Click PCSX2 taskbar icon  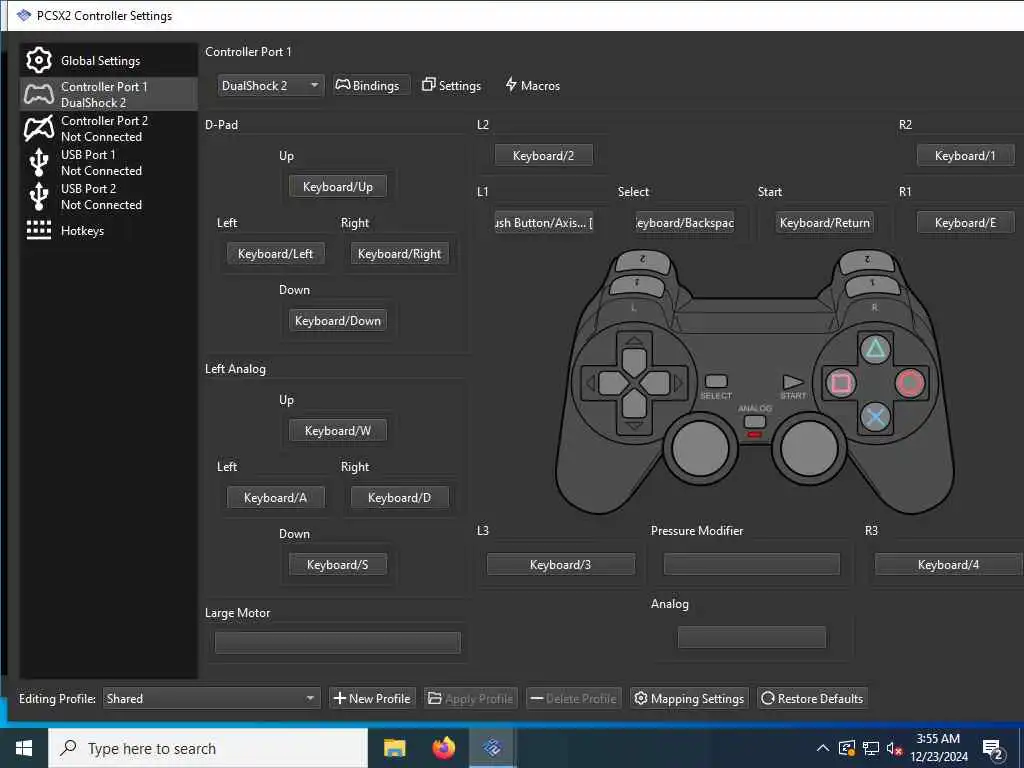[493, 748]
